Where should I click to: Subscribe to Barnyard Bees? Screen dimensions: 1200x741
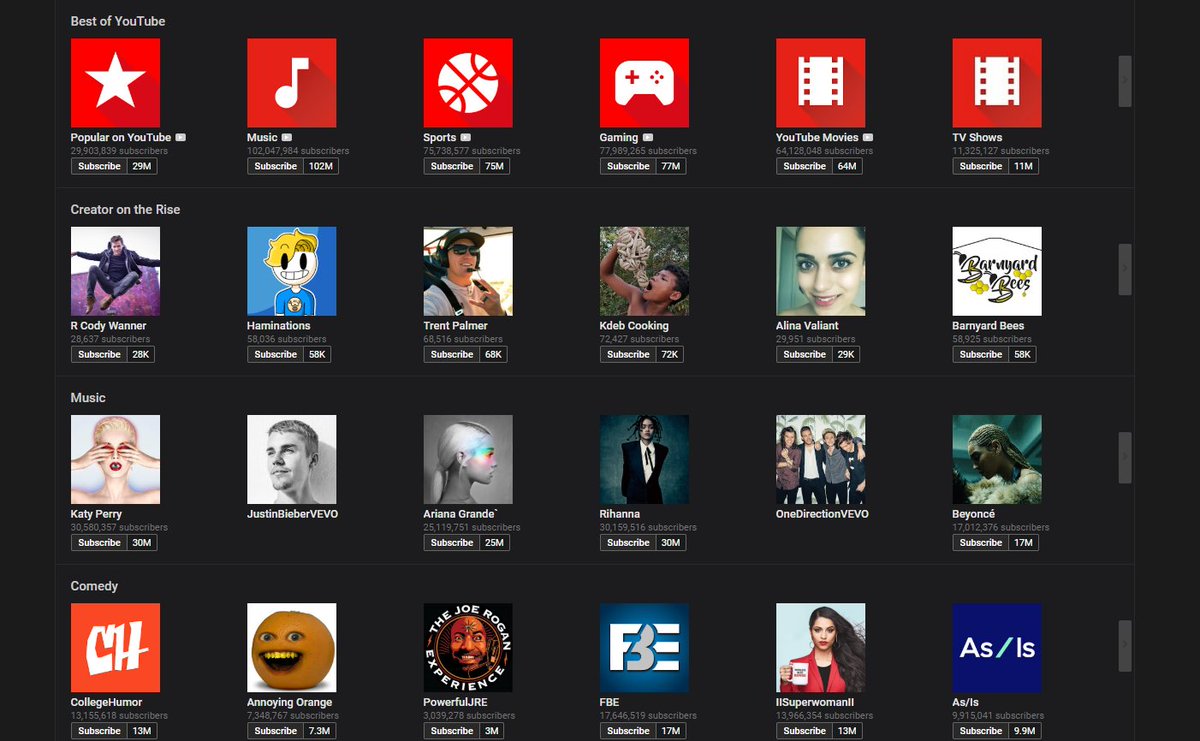tap(981, 354)
